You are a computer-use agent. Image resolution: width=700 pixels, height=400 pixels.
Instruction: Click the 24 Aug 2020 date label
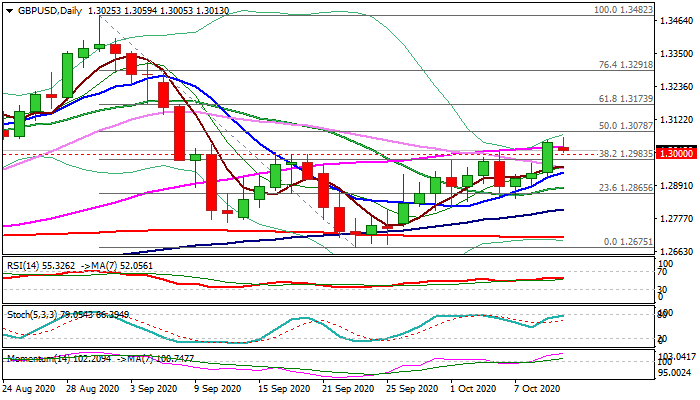coord(29,389)
